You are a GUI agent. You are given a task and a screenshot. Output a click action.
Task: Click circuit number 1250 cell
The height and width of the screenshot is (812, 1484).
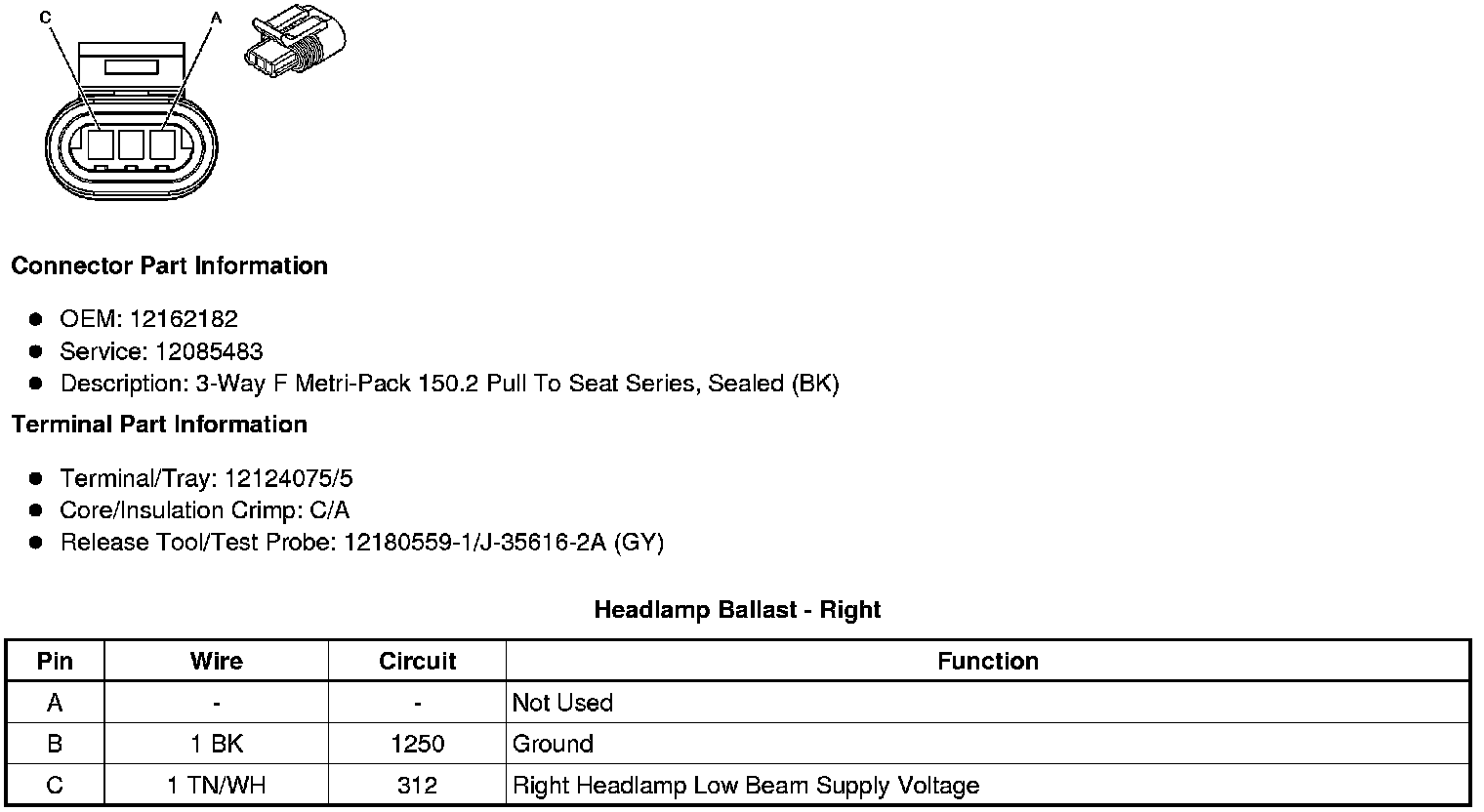click(417, 744)
